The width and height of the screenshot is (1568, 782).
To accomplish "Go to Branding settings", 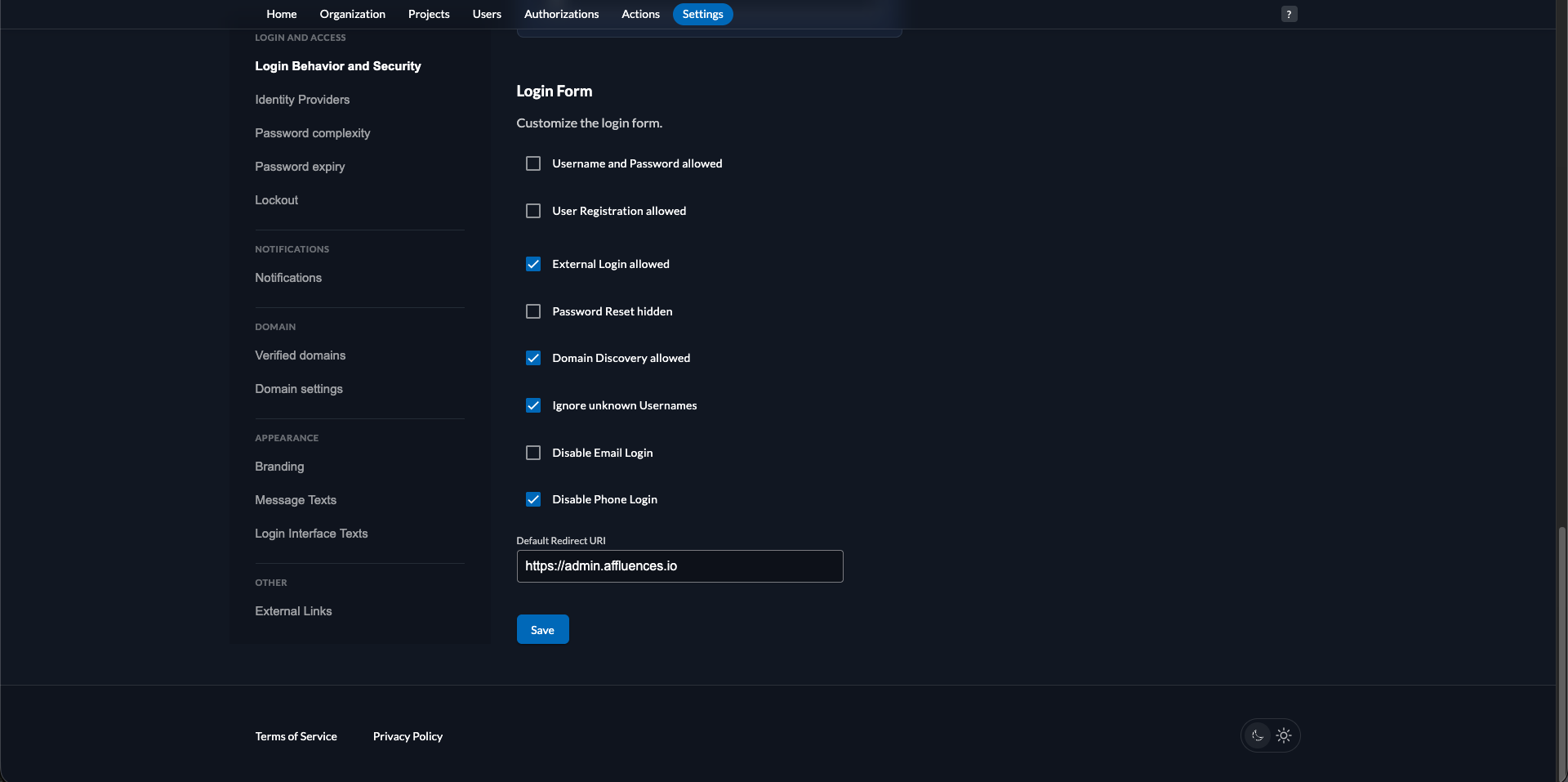I will pos(278,467).
